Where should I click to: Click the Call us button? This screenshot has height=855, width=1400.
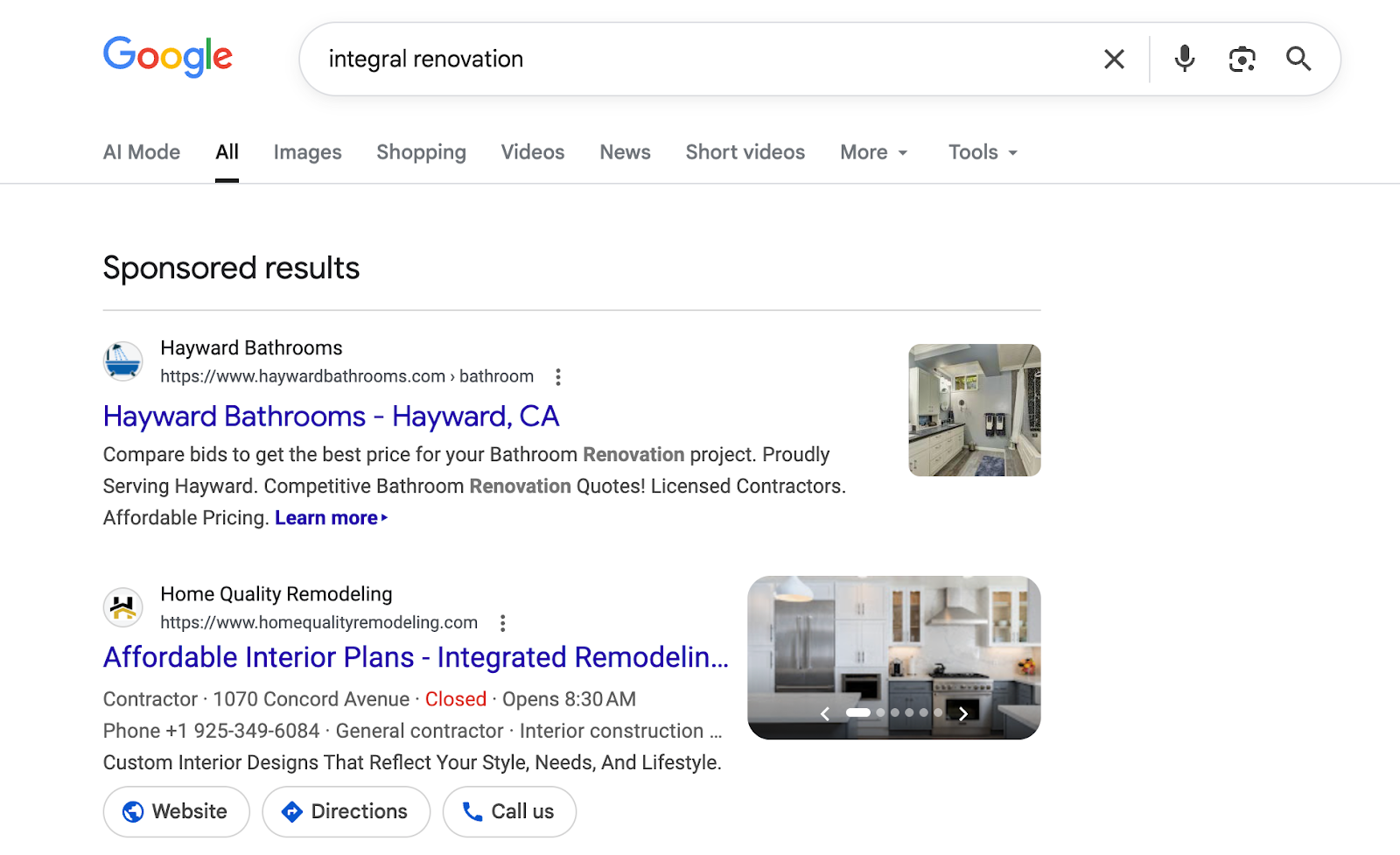coord(509,811)
